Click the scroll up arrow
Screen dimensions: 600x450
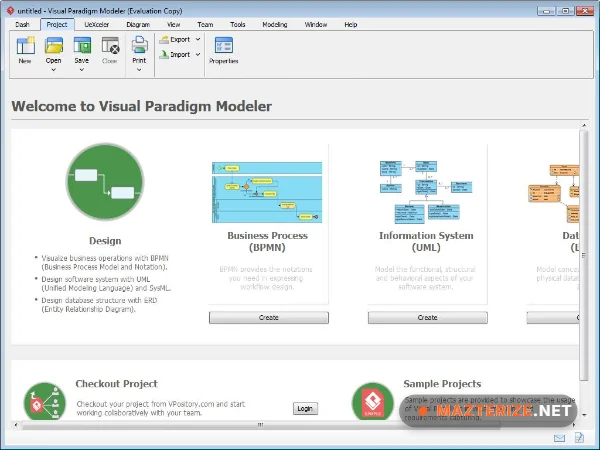click(584, 126)
